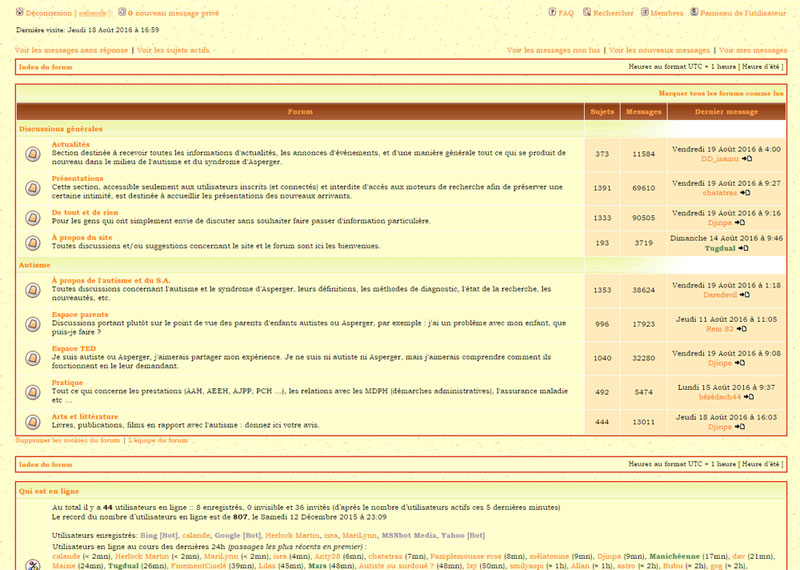Viewport: 800px width, 570px height.
Task: Jump to latest post by DD_isamu
Action: pos(747,159)
